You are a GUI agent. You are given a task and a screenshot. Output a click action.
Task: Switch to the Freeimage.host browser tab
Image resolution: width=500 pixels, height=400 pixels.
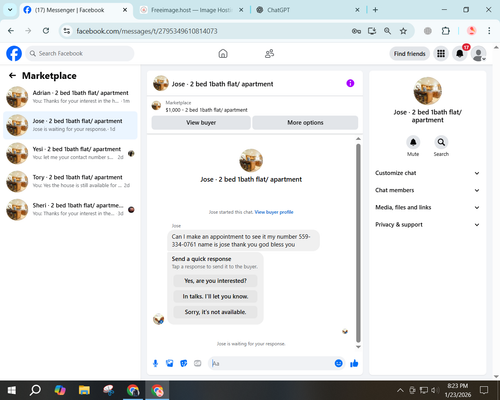point(191,10)
